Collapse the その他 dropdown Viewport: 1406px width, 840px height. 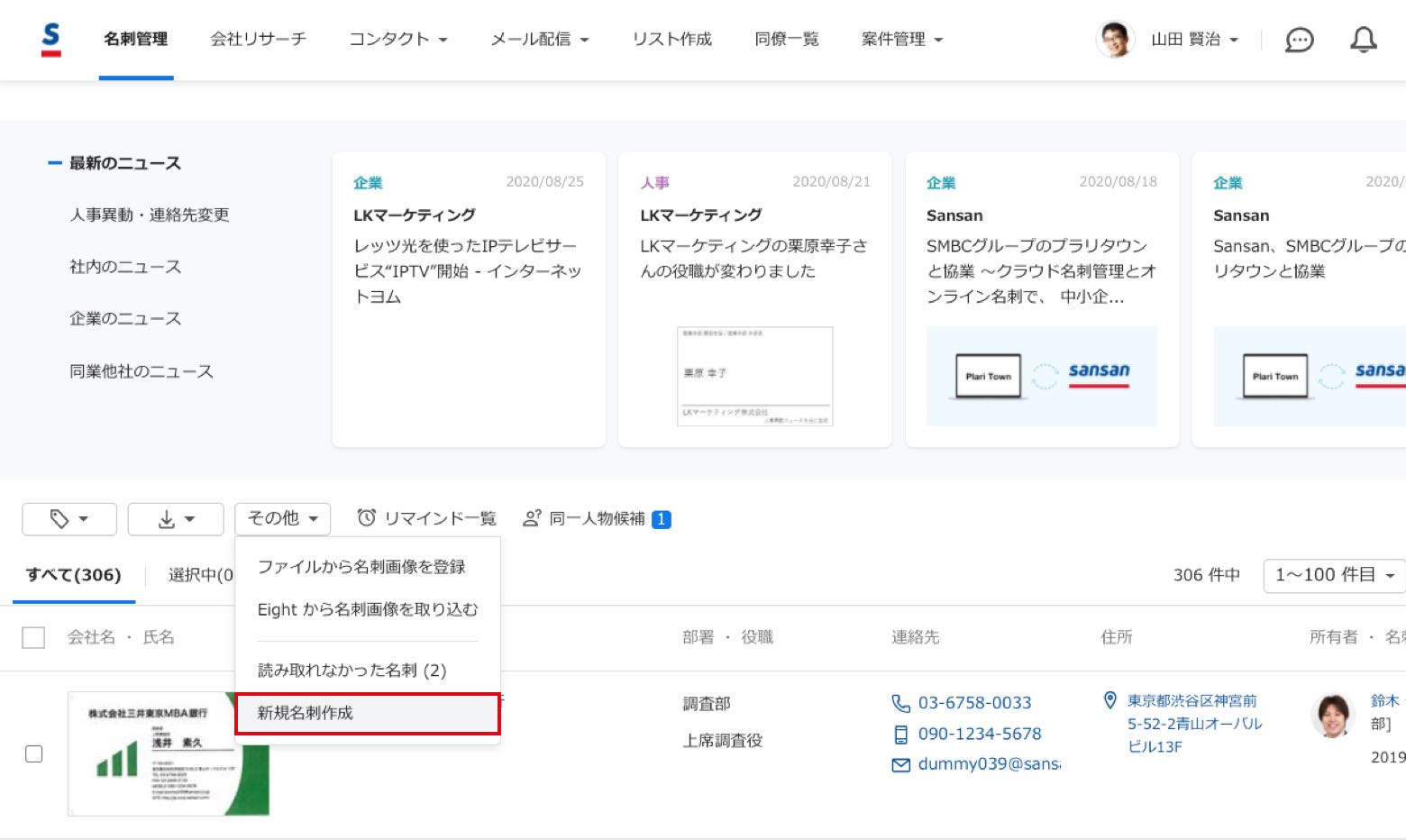(x=283, y=519)
